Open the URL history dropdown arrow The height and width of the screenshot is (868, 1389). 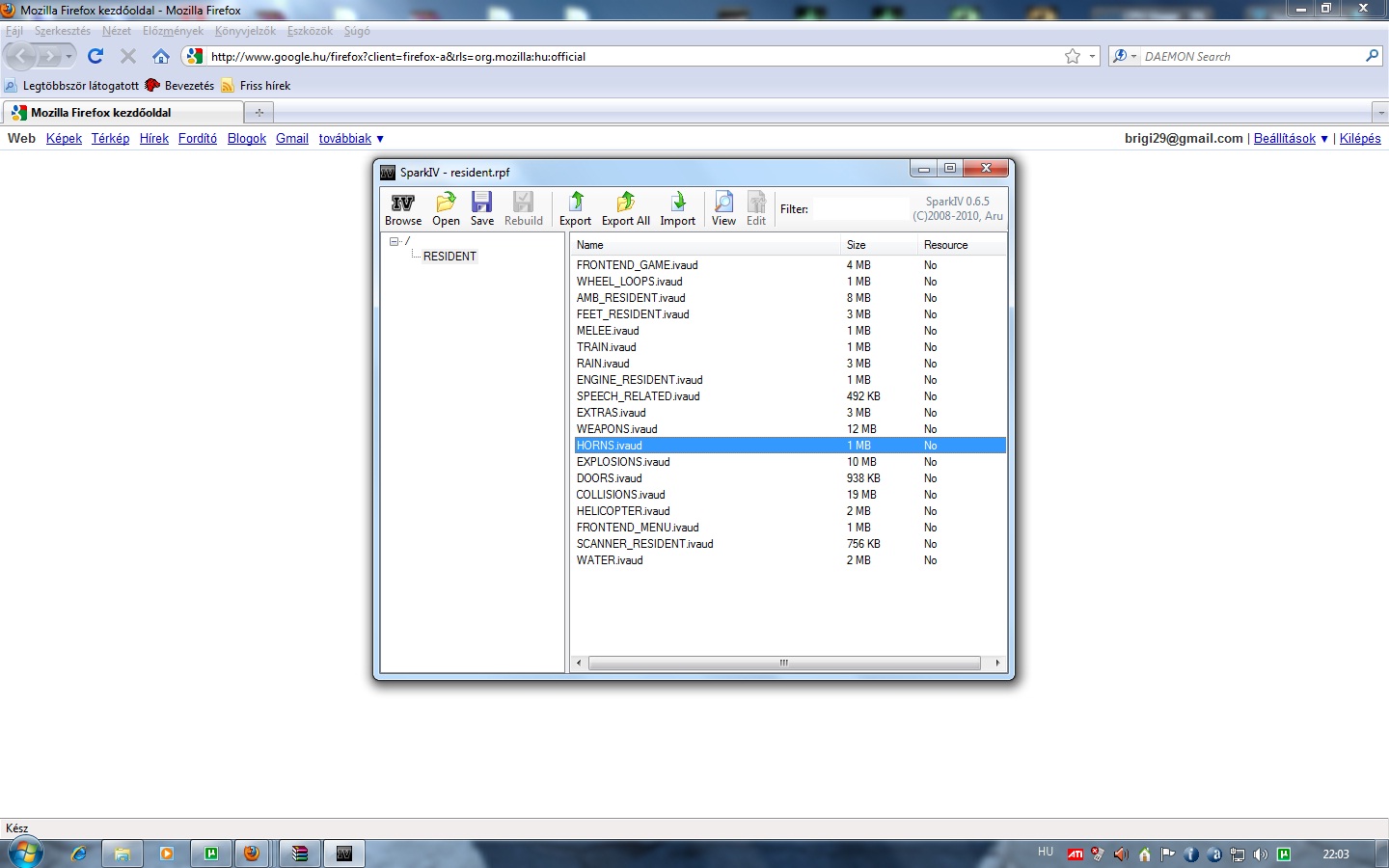coord(1092,56)
